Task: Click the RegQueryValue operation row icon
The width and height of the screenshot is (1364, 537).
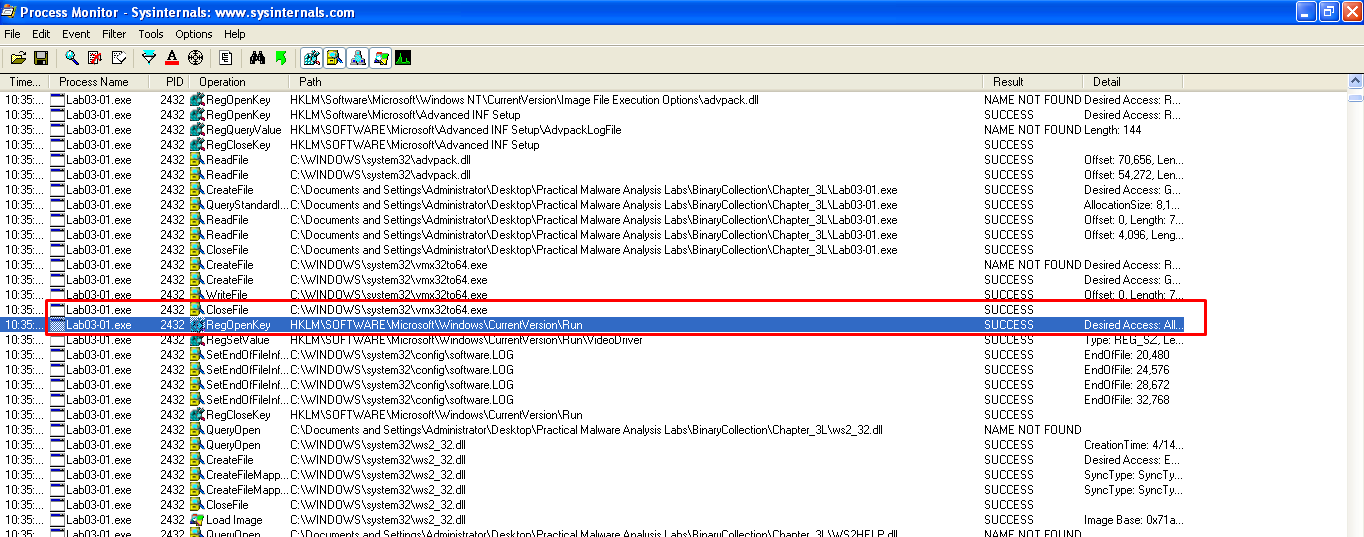Action: click(x=197, y=130)
